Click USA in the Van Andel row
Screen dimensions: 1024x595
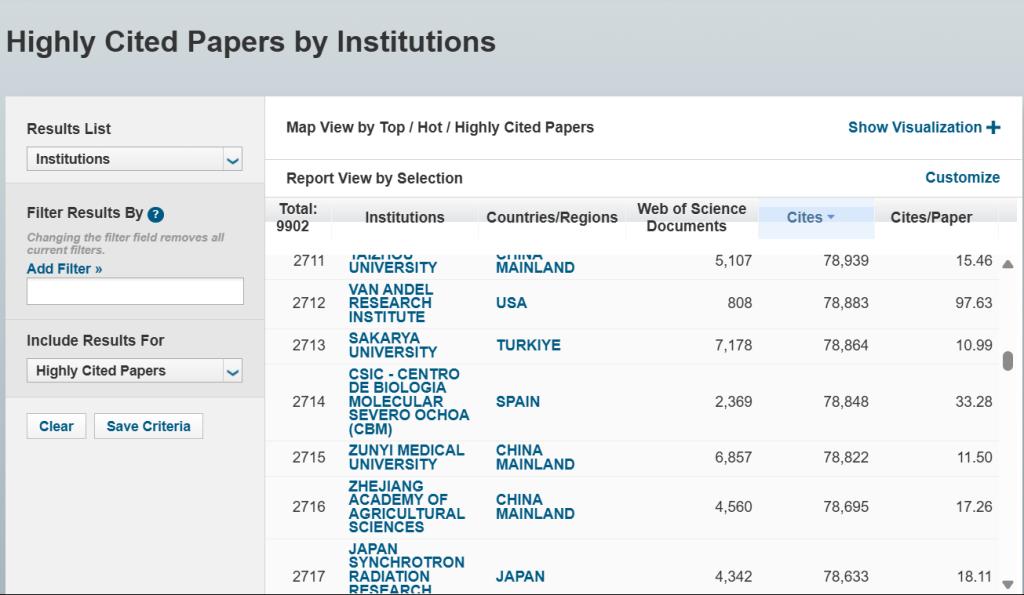[511, 303]
